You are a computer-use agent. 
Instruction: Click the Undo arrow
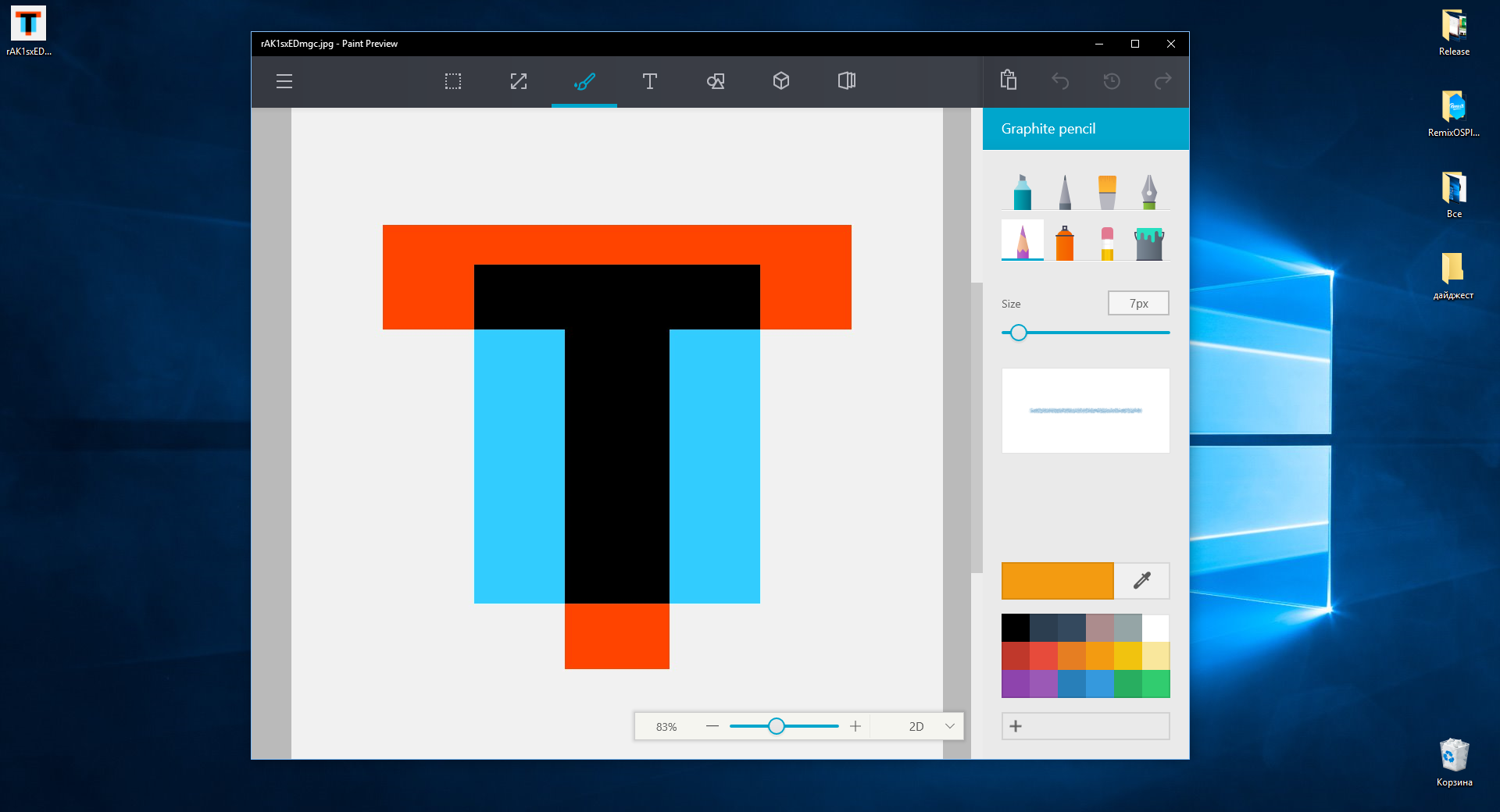coord(1060,81)
